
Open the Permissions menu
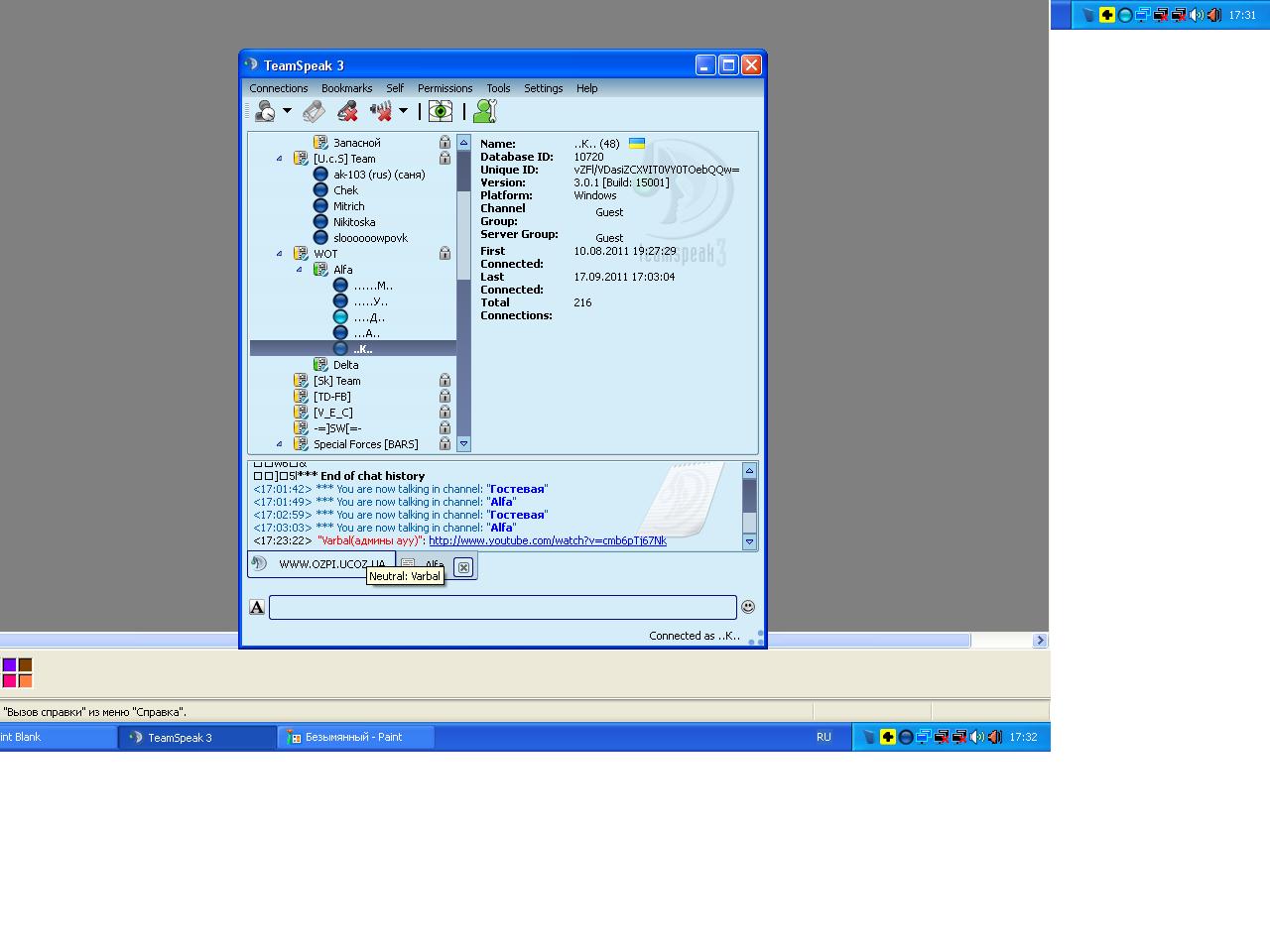pos(444,88)
